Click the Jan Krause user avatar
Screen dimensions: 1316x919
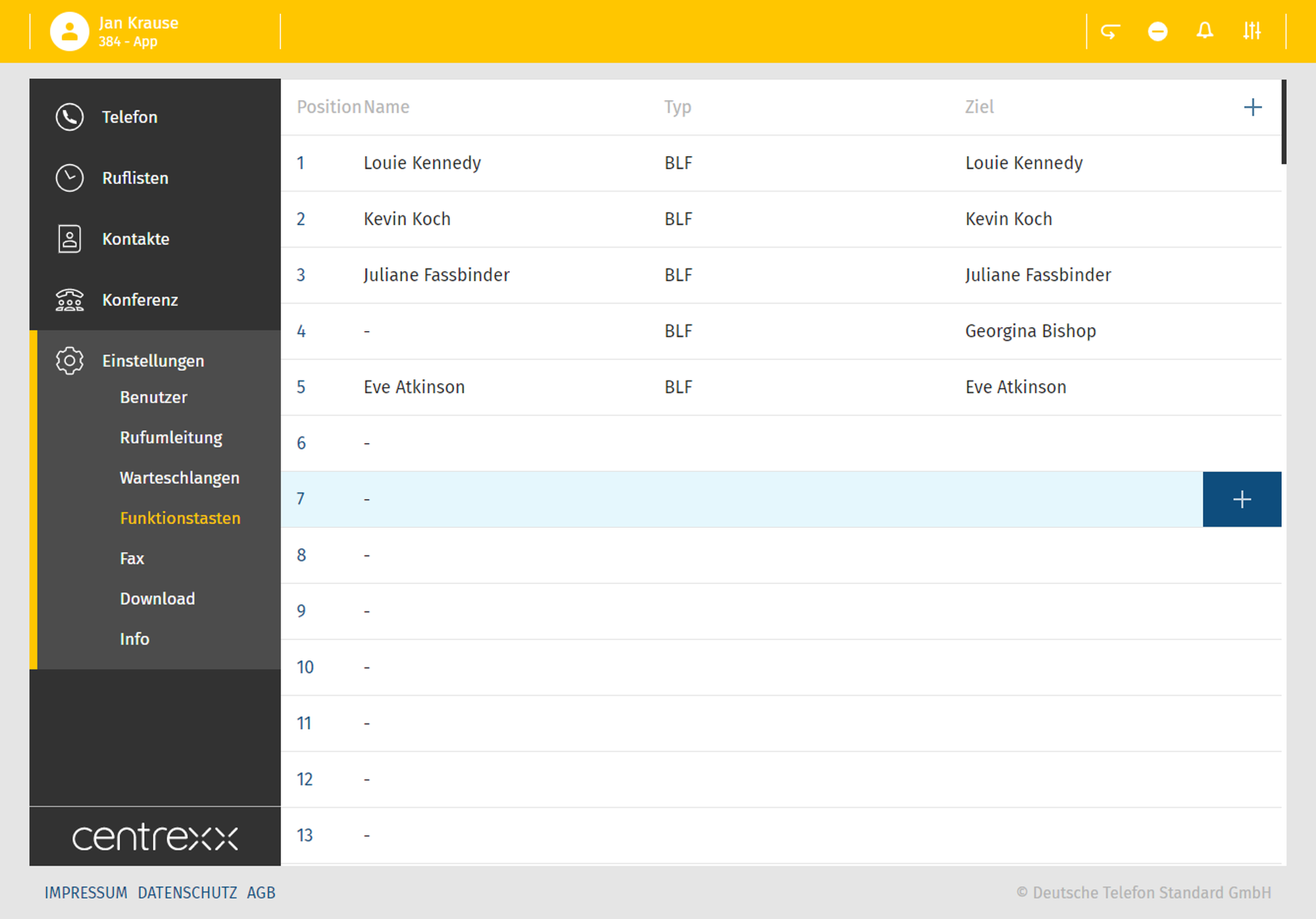click(70, 31)
